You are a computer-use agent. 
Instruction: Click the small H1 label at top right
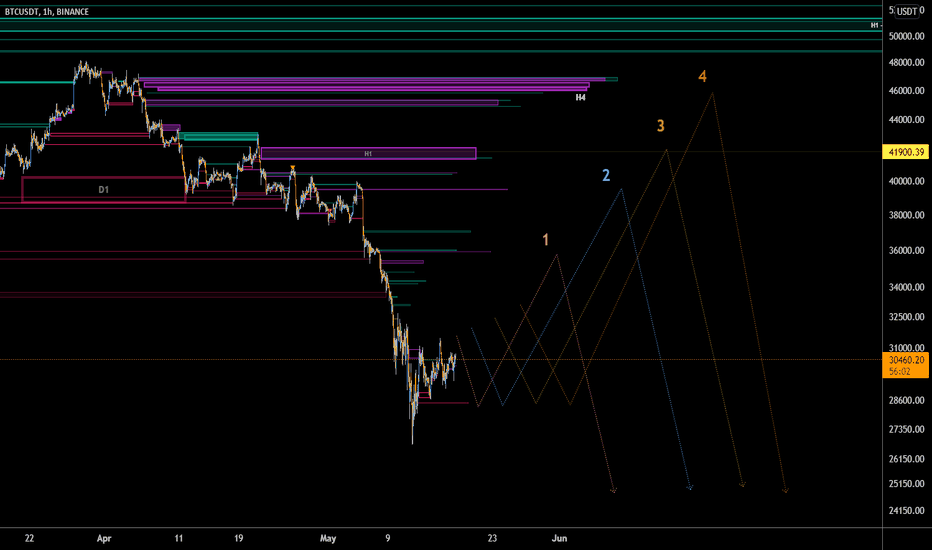[874, 26]
